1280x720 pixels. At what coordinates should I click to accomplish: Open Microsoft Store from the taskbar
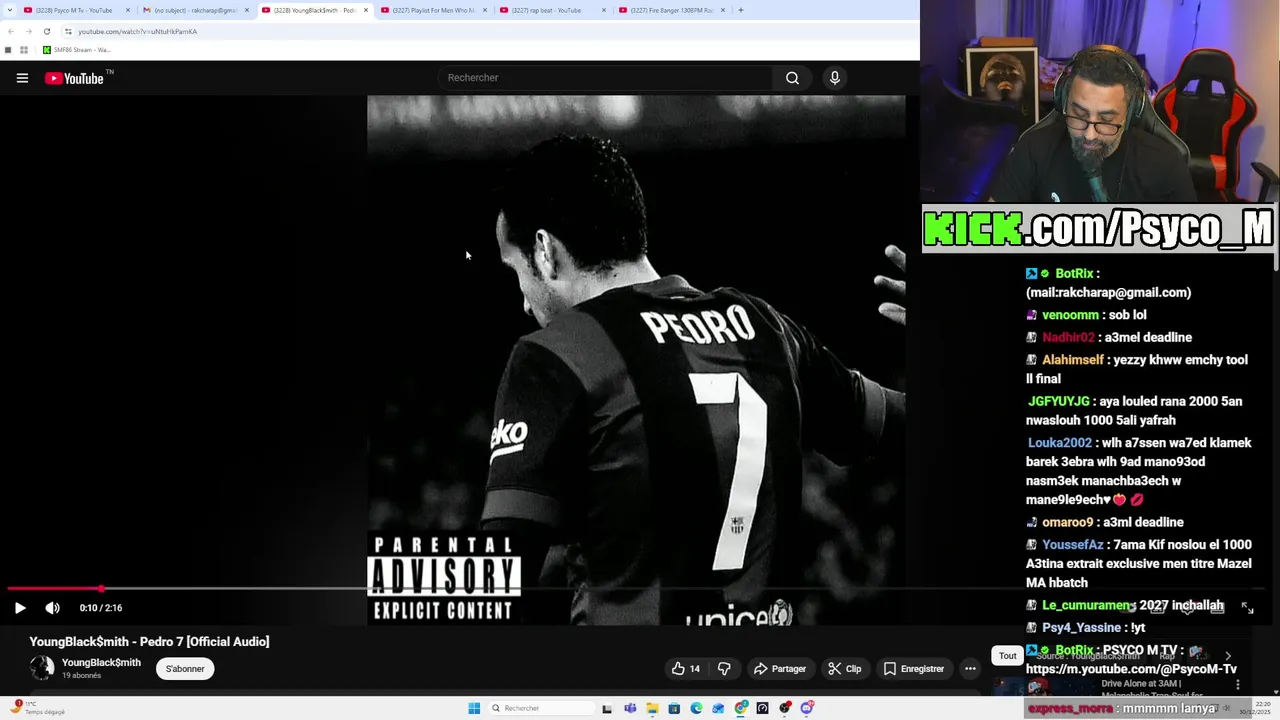(674, 708)
